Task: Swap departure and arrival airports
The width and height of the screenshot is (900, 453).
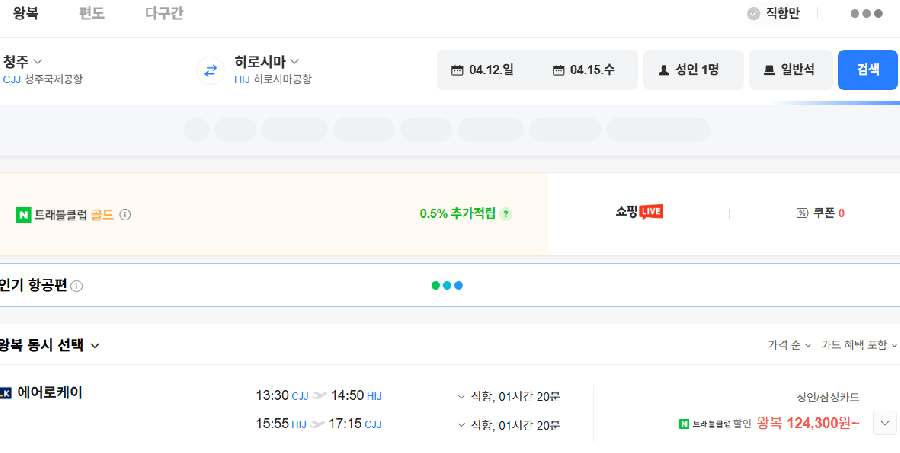Action: point(210,70)
